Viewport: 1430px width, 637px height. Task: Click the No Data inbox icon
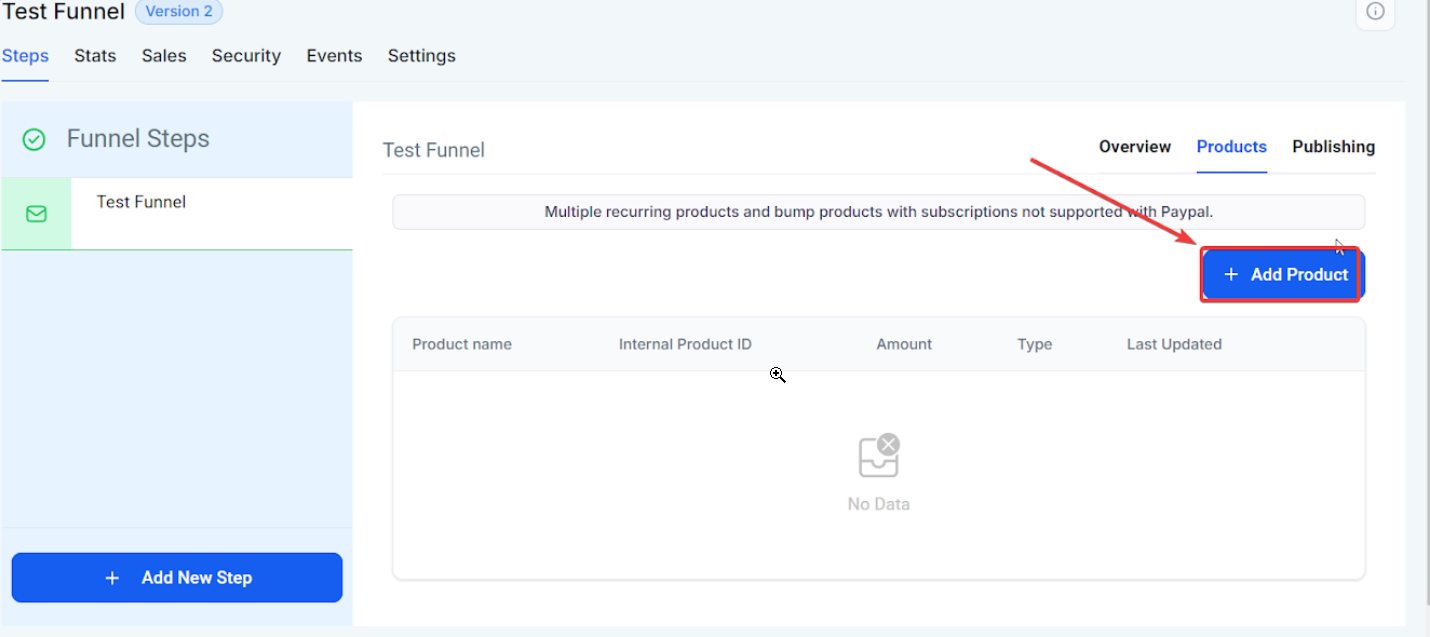(879, 457)
